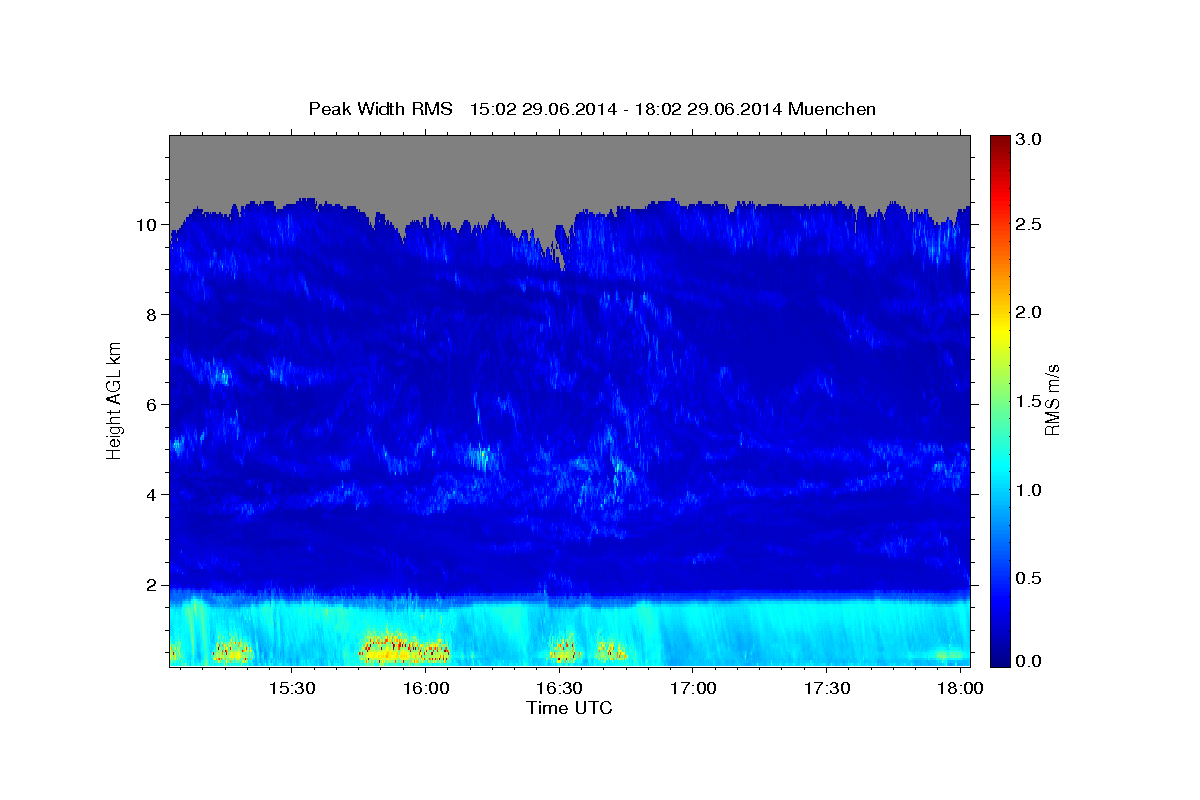Viewport: 1200px width, 800px height.
Task: Click the 17:00 time tick label
Action: point(693,689)
